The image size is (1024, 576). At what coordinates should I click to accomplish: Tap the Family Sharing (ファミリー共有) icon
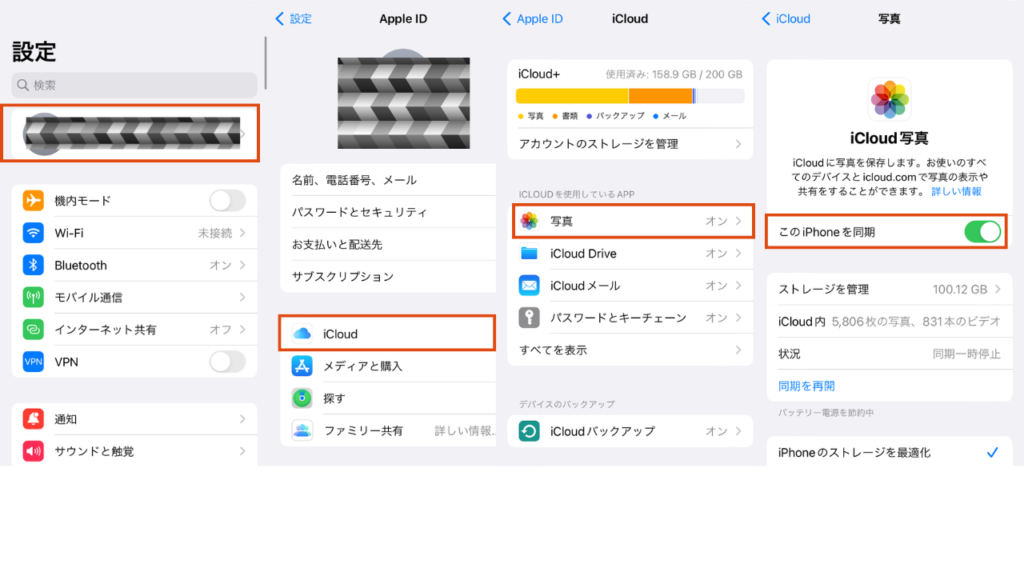[302, 430]
